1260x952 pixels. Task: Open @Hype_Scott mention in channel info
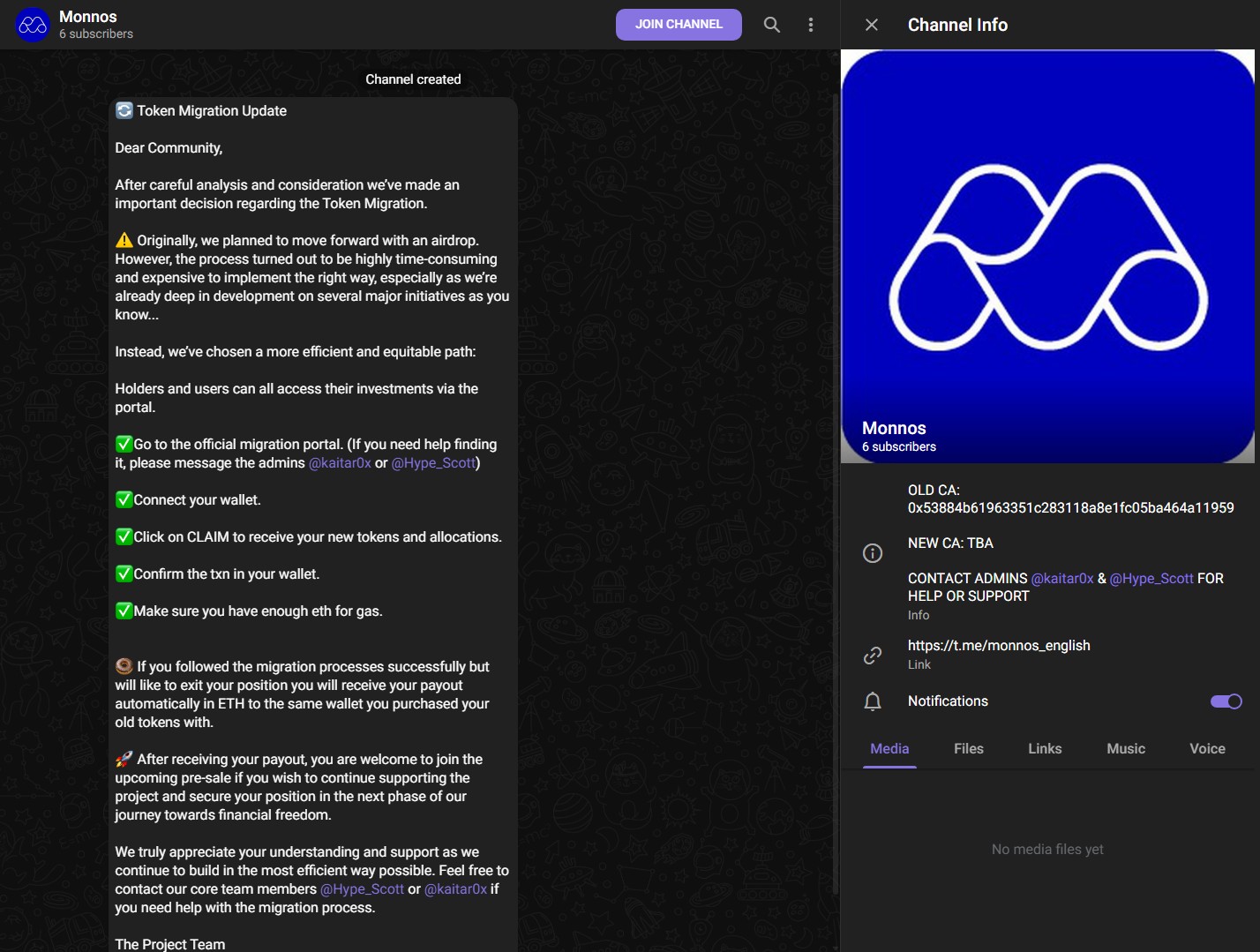coord(1151,579)
